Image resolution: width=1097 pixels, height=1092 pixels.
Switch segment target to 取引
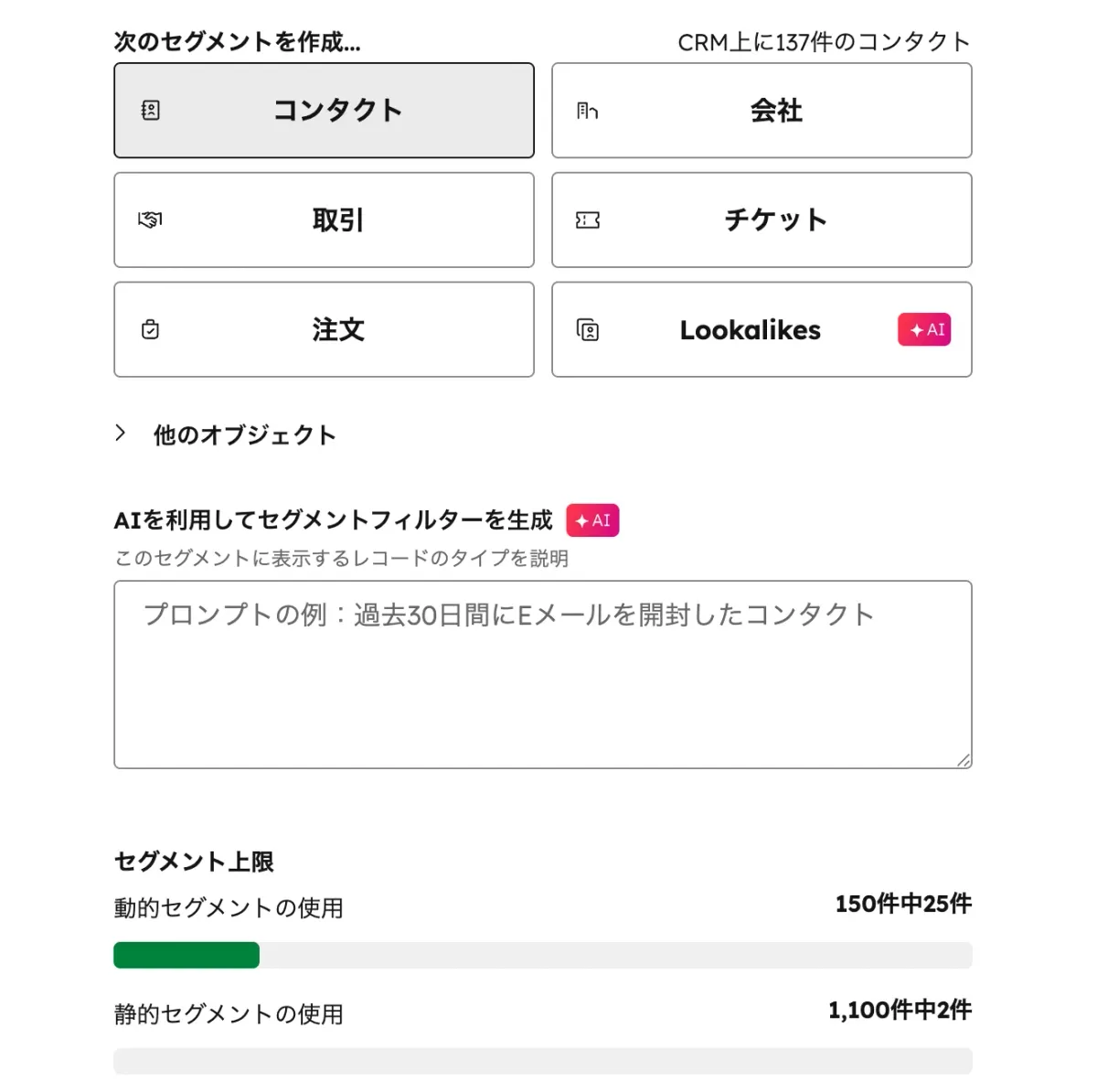[x=324, y=219]
